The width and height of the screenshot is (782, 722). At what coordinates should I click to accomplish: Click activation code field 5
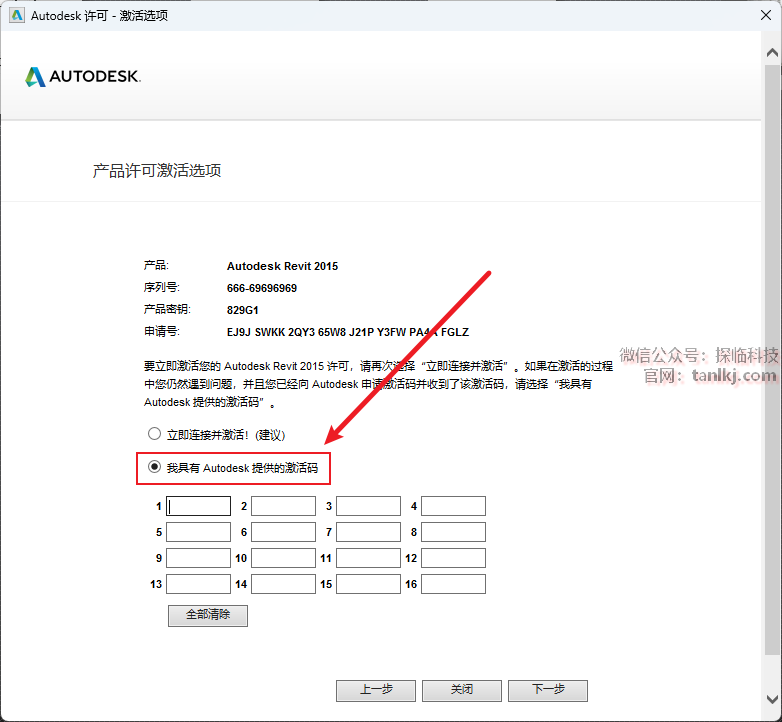tap(198, 532)
